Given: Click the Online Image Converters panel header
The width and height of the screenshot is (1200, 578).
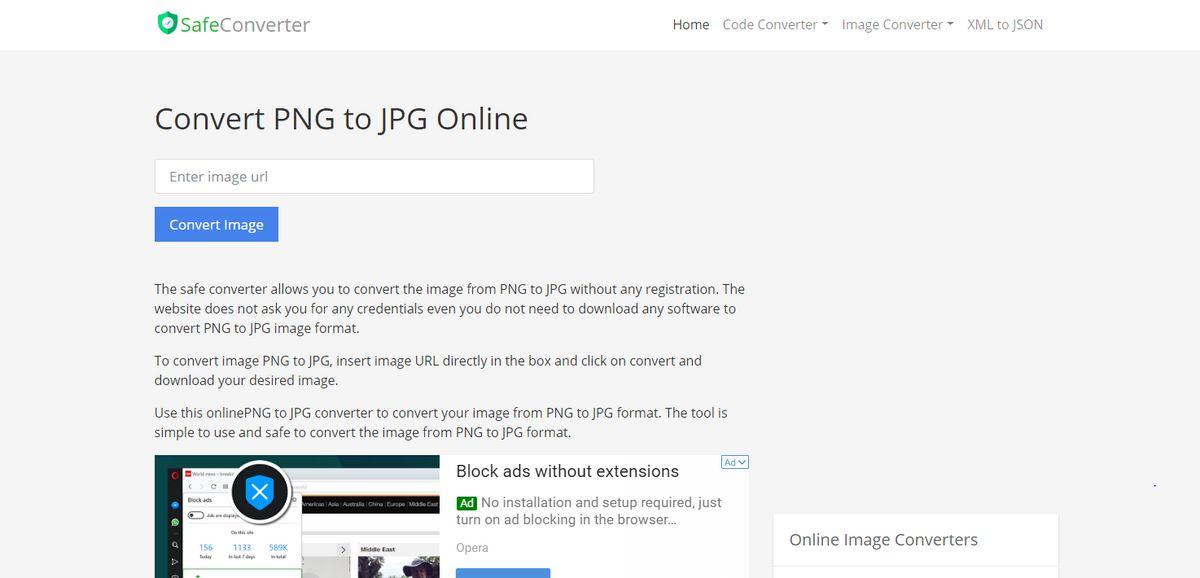Looking at the screenshot, I should pos(883,540).
